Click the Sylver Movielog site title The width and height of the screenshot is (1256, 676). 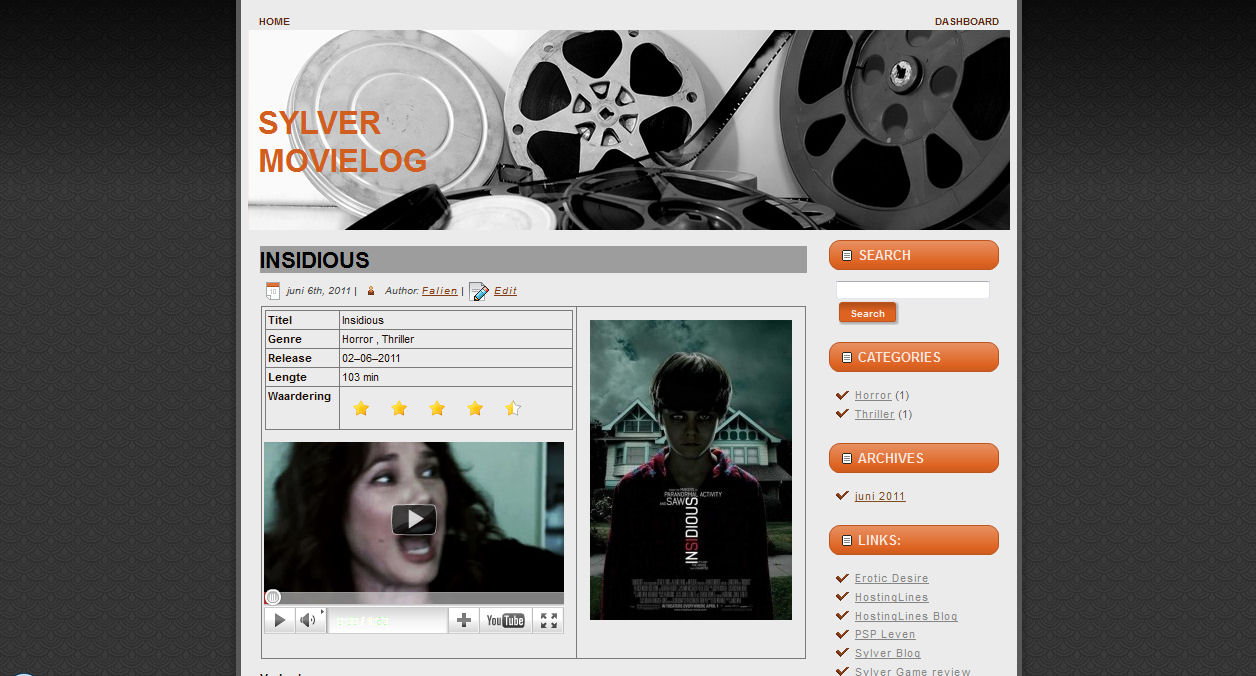343,142
